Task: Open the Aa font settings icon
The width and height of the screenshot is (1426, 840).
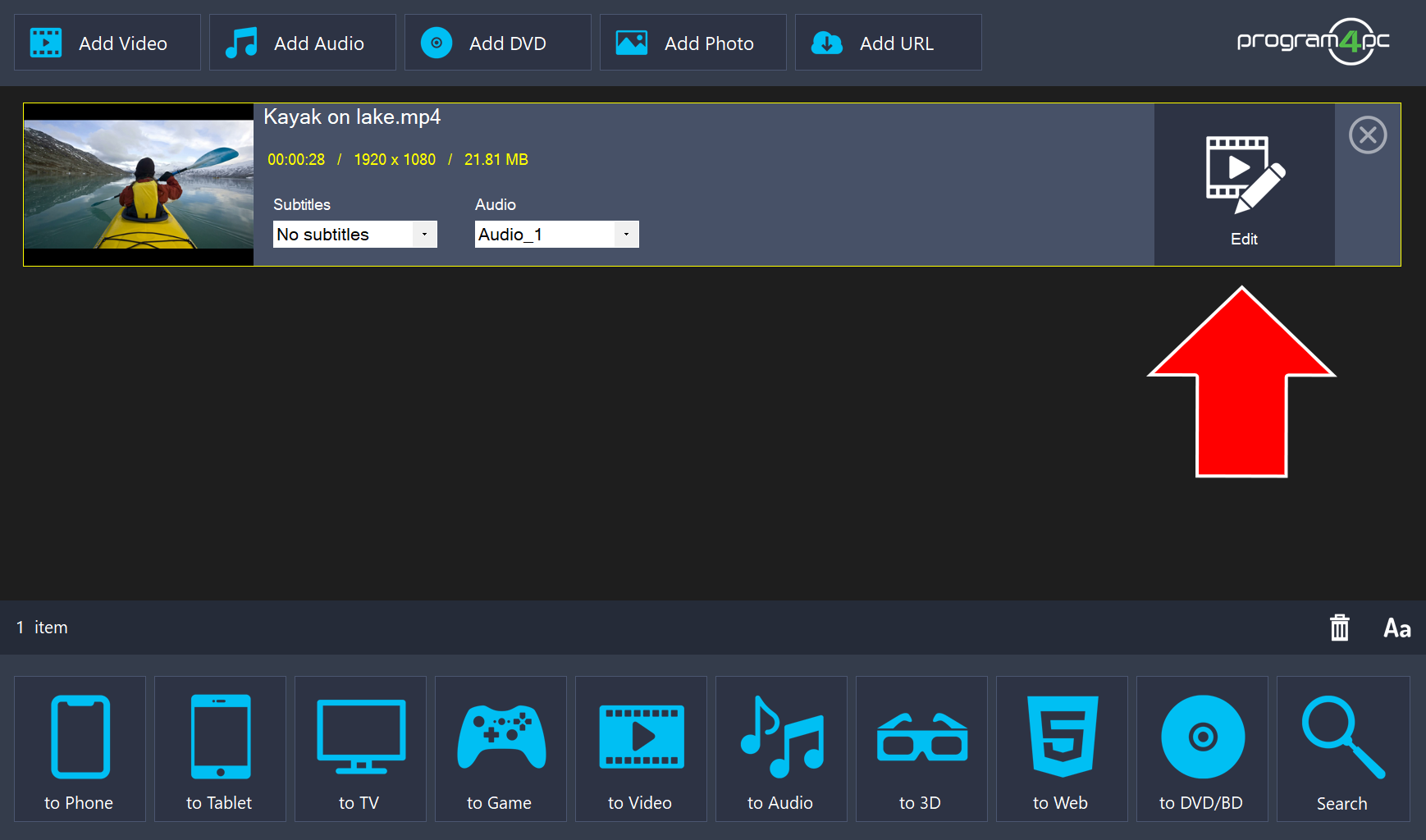Action: [1396, 628]
